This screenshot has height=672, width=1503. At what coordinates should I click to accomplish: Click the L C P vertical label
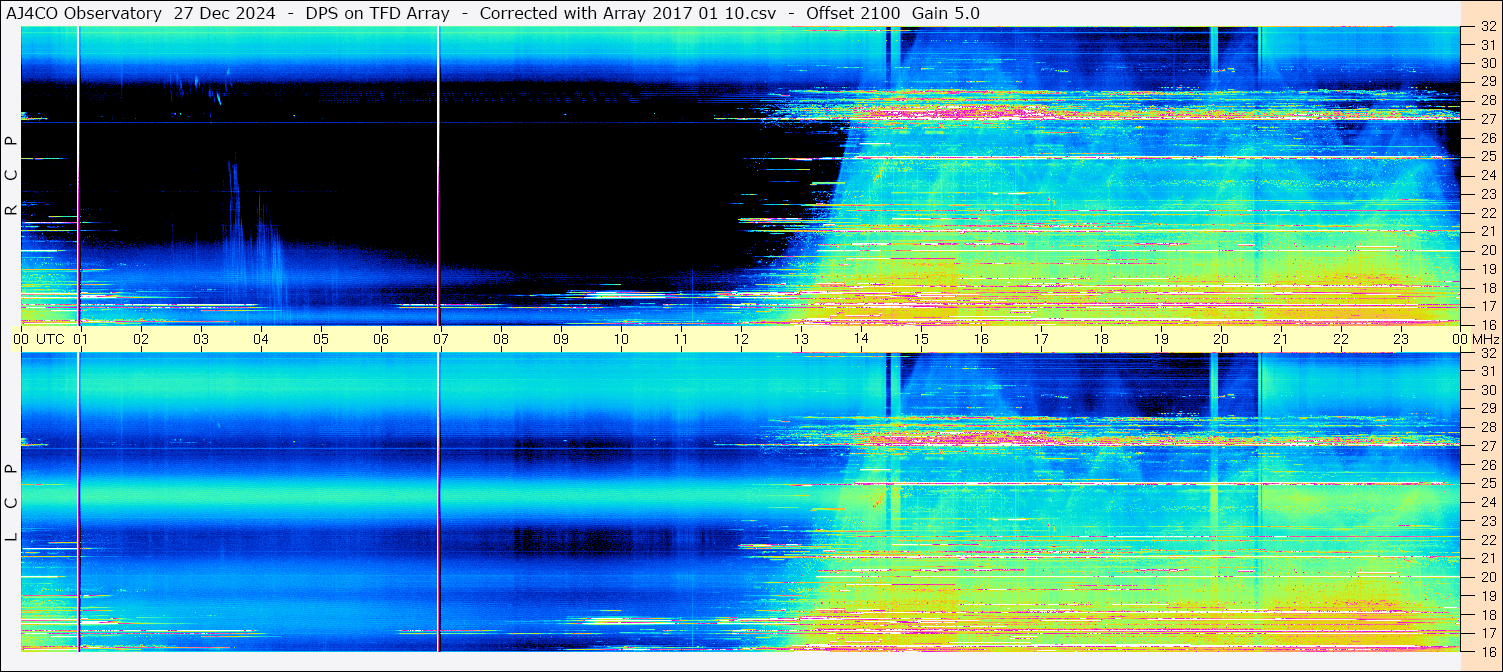[11, 503]
